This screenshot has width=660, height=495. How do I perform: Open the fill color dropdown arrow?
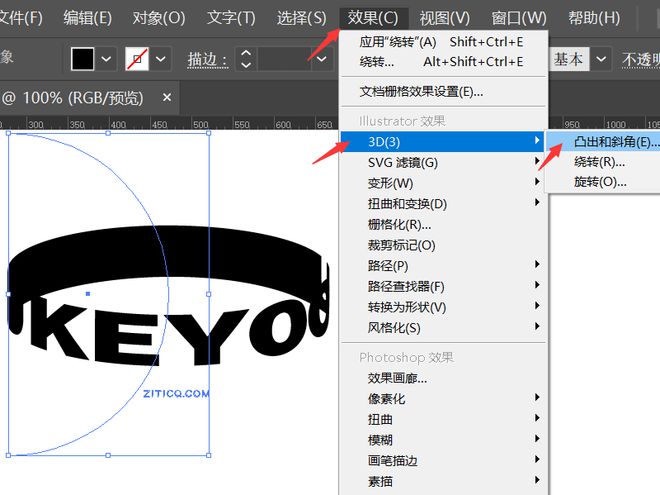click(x=108, y=59)
